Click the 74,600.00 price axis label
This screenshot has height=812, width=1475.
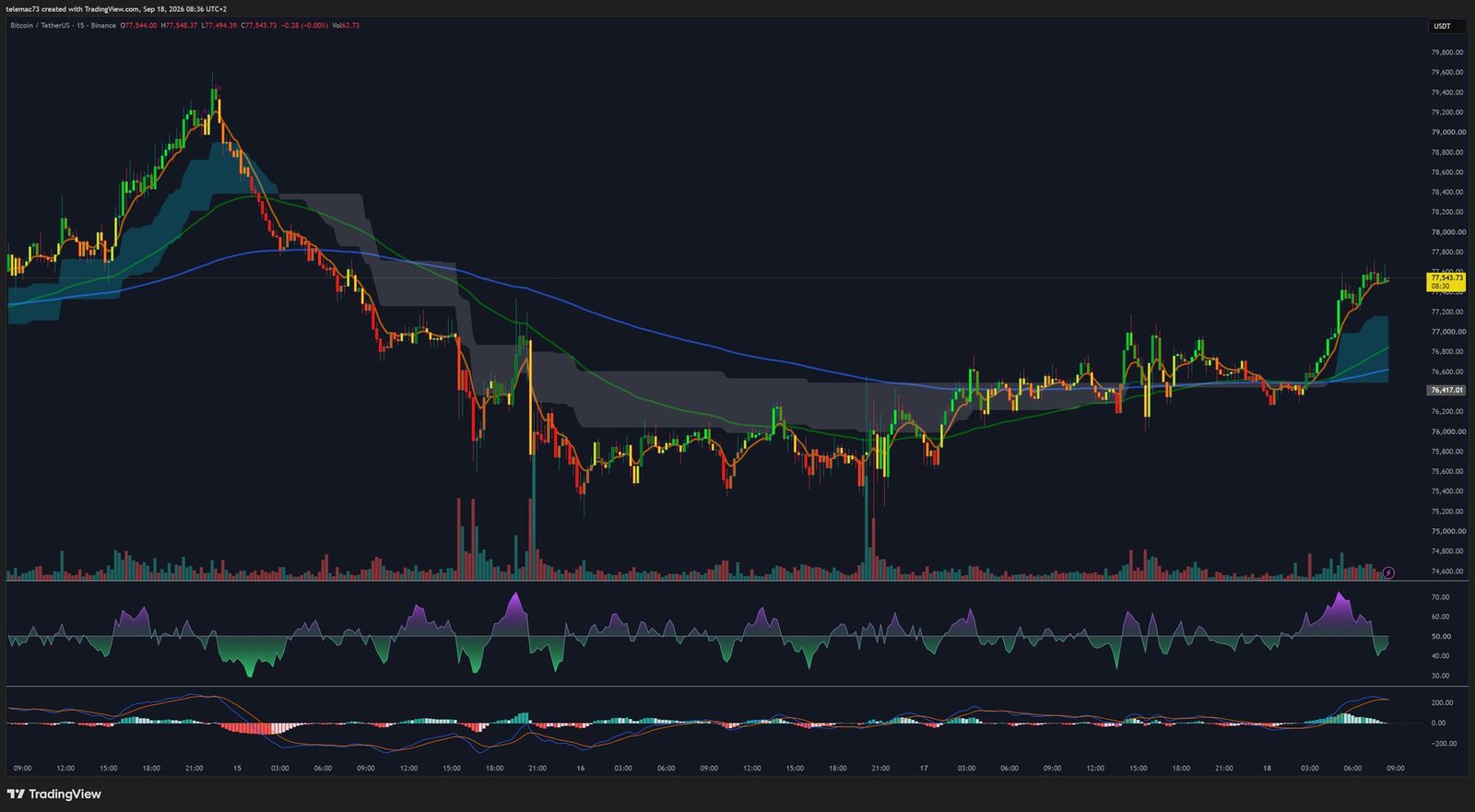[1447, 571]
